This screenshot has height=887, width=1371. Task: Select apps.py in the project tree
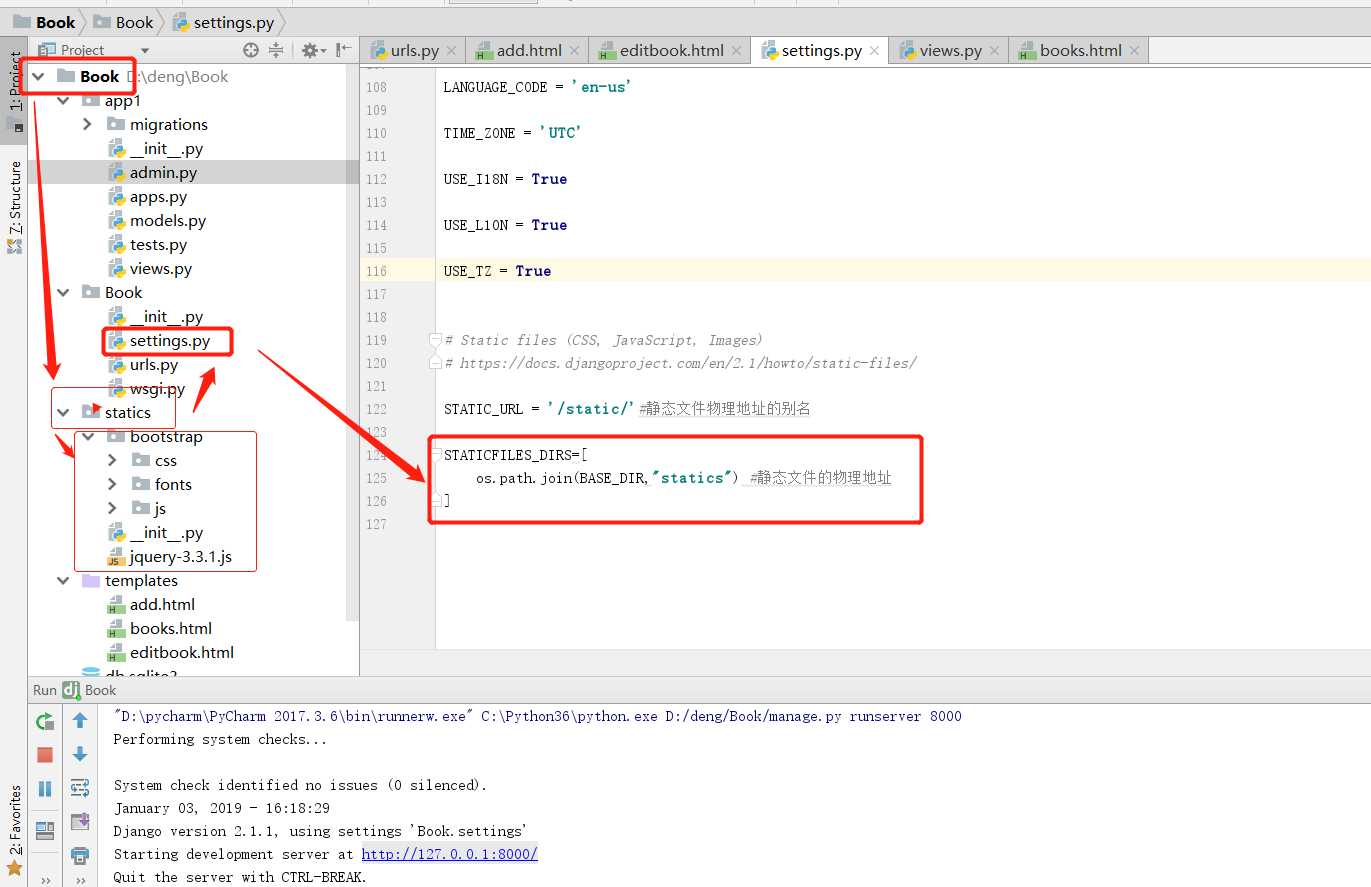point(158,196)
